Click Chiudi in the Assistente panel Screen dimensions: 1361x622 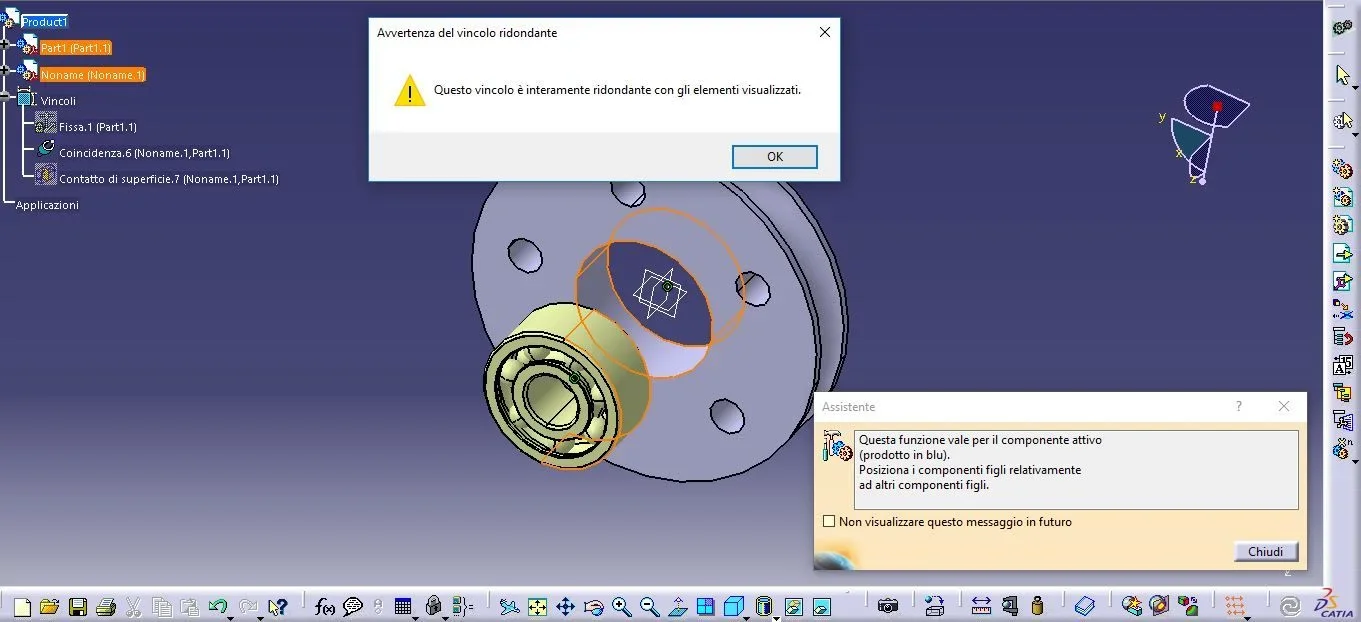pyautogui.click(x=1265, y=552)
